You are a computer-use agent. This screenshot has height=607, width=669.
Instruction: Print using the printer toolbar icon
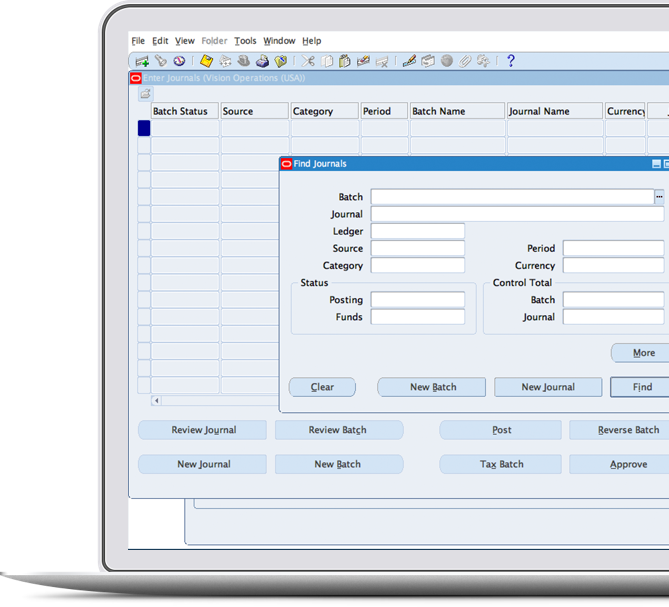pyautogui.click(x=262, y=61)
